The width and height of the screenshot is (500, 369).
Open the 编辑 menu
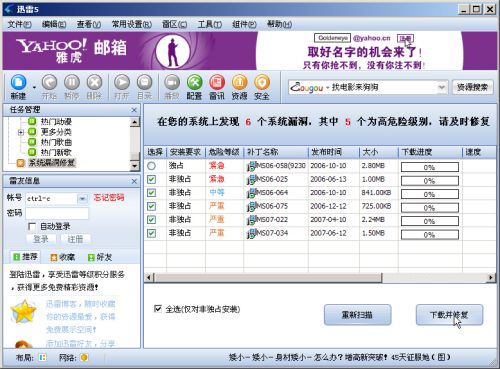[x=54, y=24]
